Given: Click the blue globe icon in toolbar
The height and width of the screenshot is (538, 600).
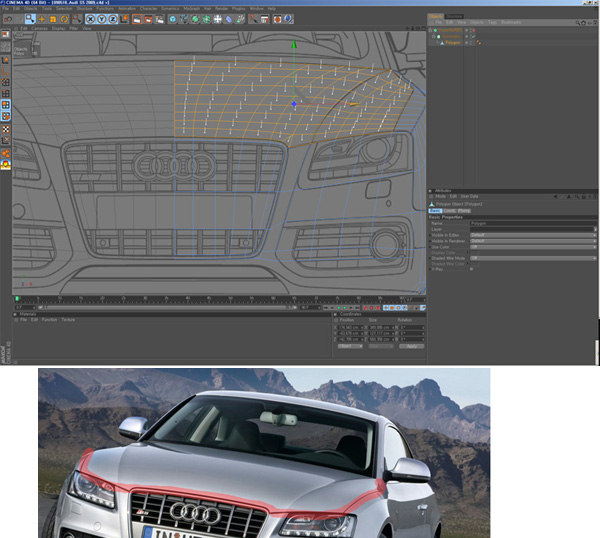Looking at the screenshot, I should [x=289, y=19].
